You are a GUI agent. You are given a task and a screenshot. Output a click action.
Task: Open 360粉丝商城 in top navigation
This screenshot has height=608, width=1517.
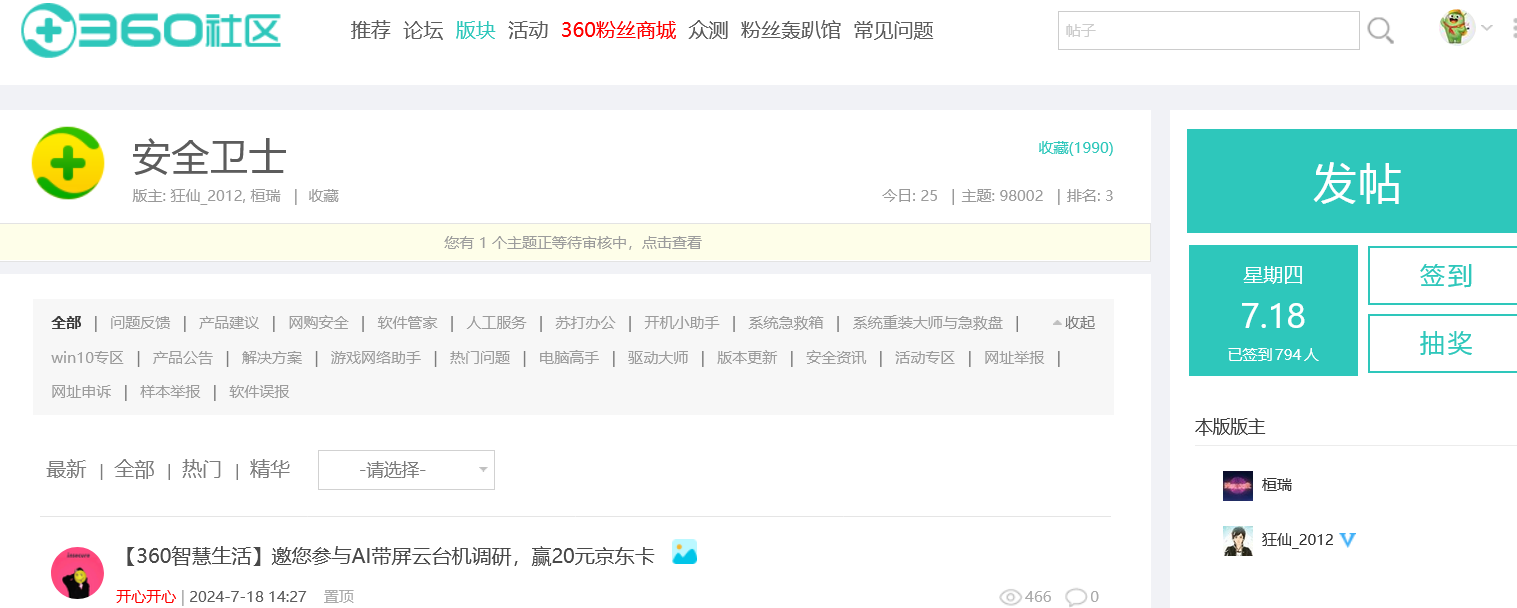point(619,31)
